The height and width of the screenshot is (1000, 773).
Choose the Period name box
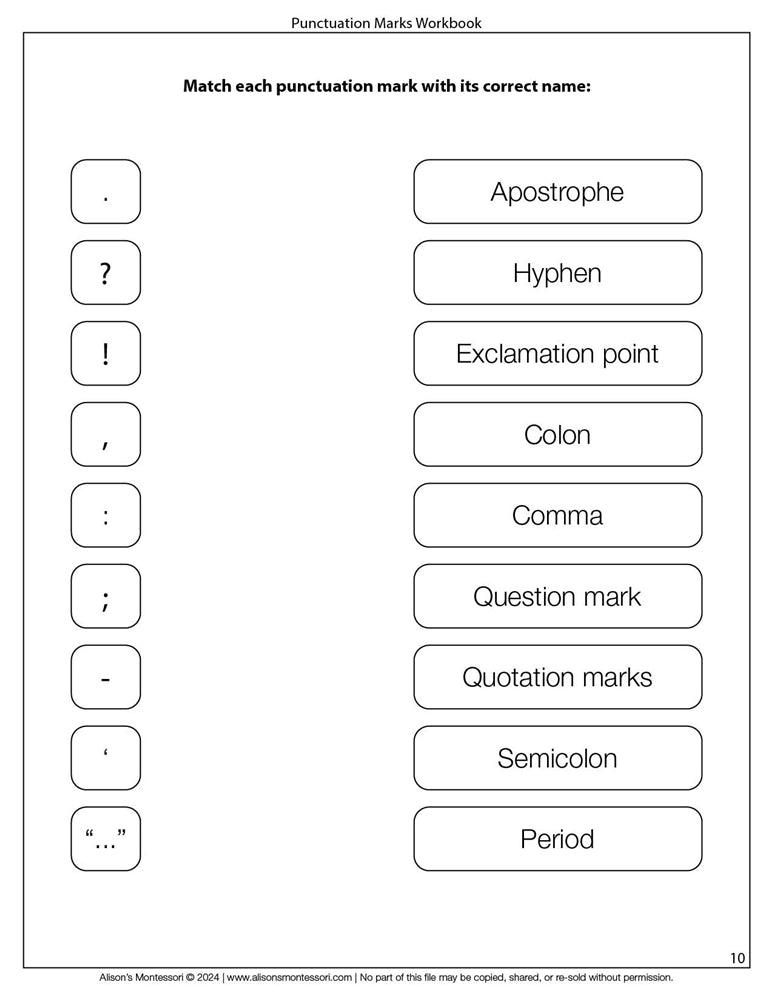557,839
